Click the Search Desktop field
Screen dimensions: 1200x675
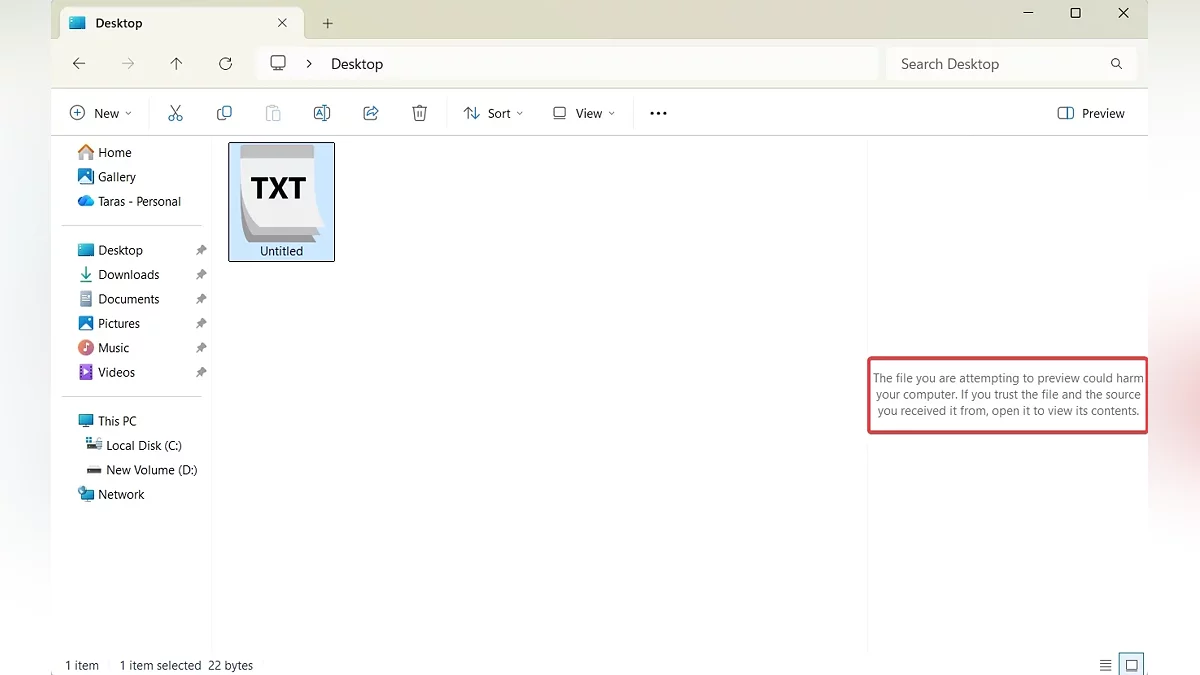(1011, 64)
